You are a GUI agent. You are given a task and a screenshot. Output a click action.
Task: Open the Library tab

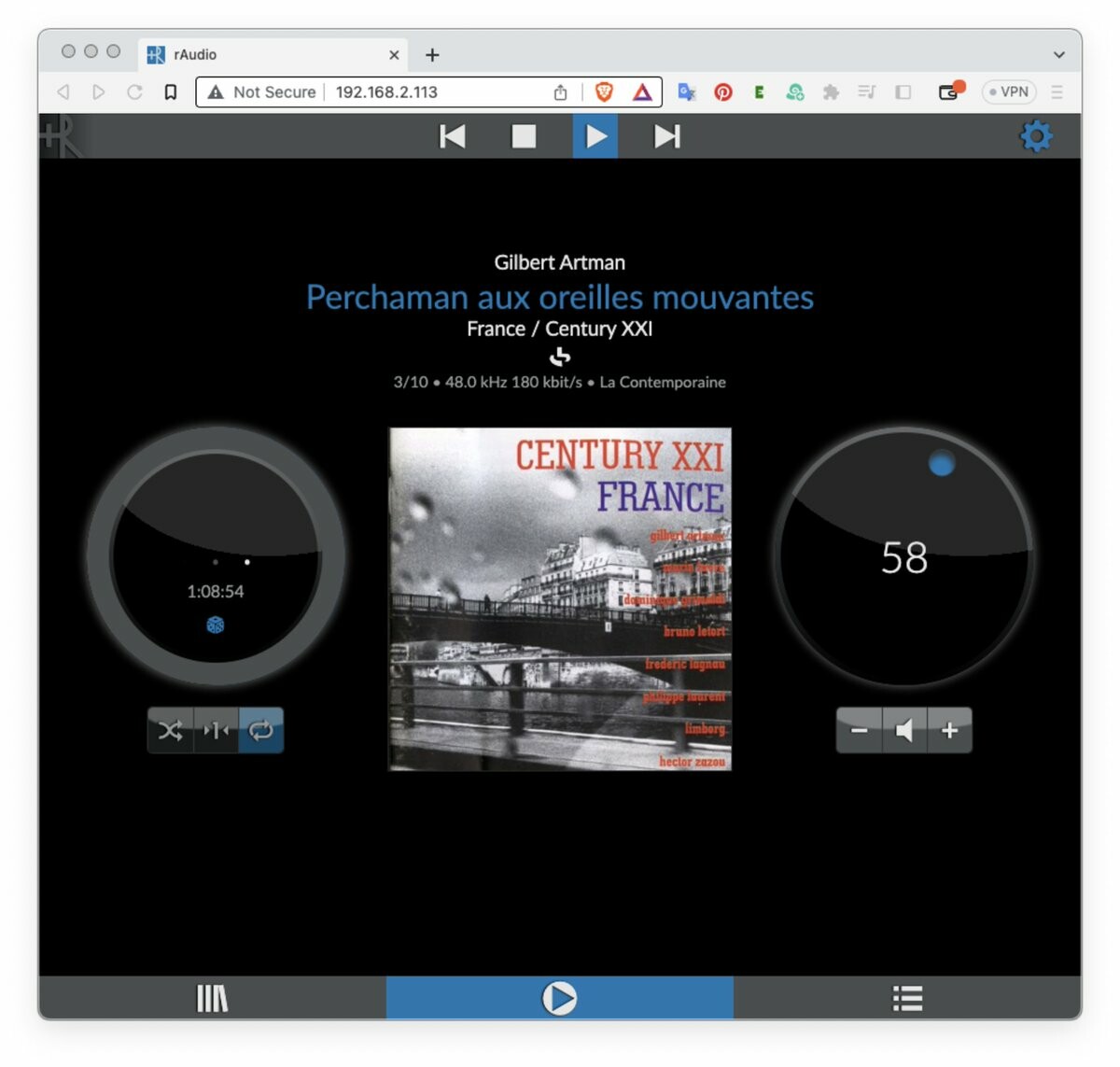point(212,998)
